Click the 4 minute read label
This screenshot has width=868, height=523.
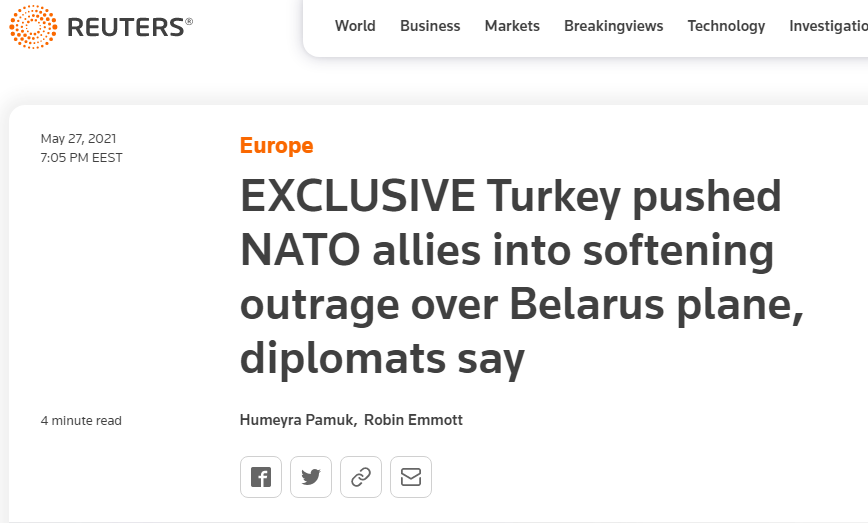pos(81,421)
